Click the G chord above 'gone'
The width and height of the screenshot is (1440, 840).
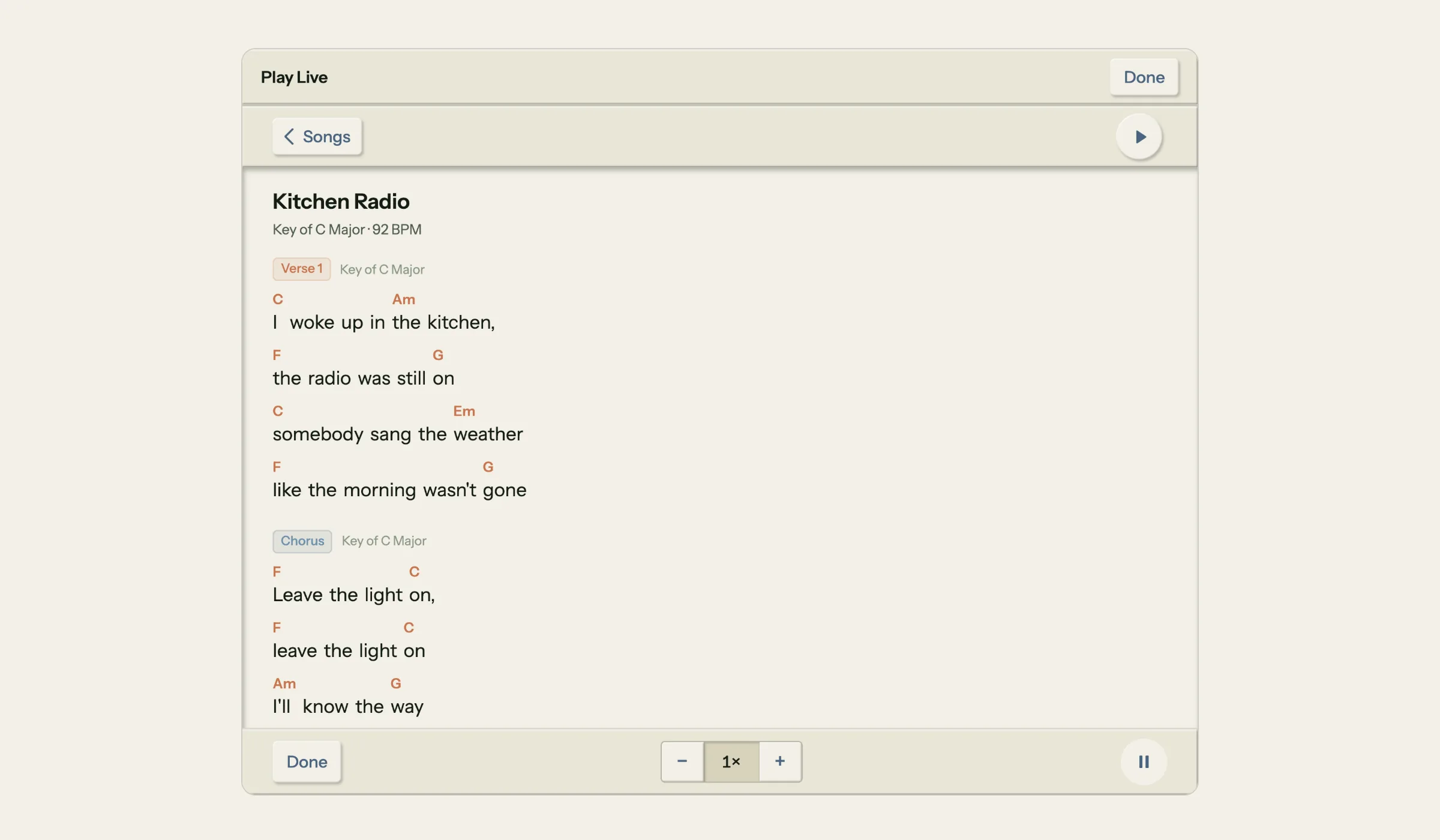pos(488,467)
